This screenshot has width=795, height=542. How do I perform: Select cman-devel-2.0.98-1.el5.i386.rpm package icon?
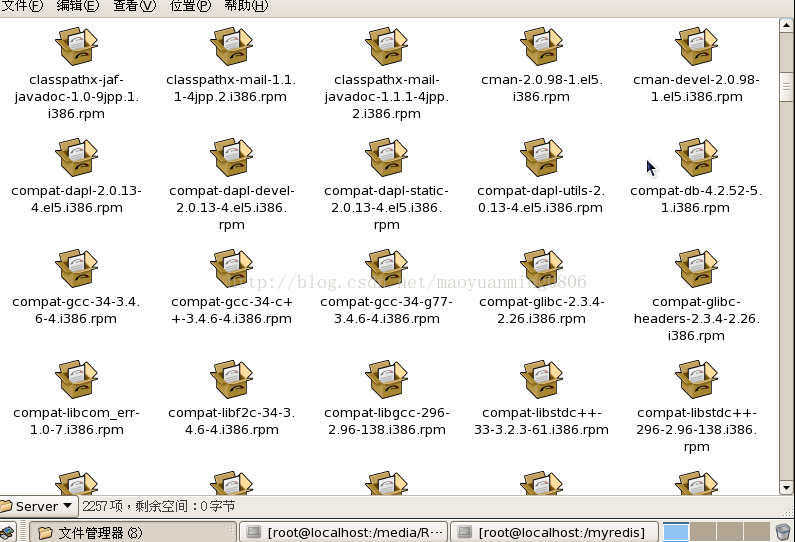click(x=697, y=46)
